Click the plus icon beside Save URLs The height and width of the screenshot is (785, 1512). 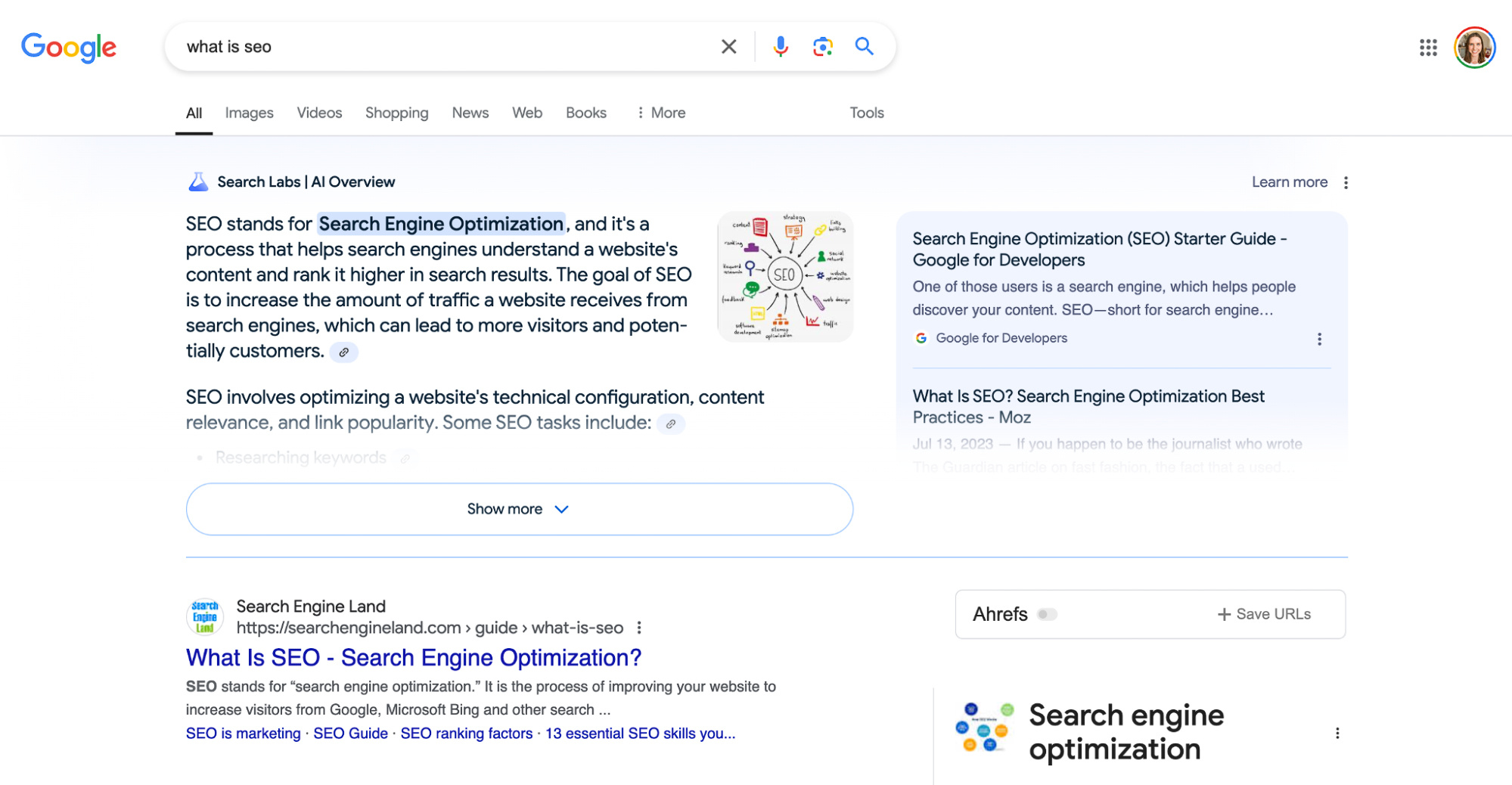tap(1224, 615)
